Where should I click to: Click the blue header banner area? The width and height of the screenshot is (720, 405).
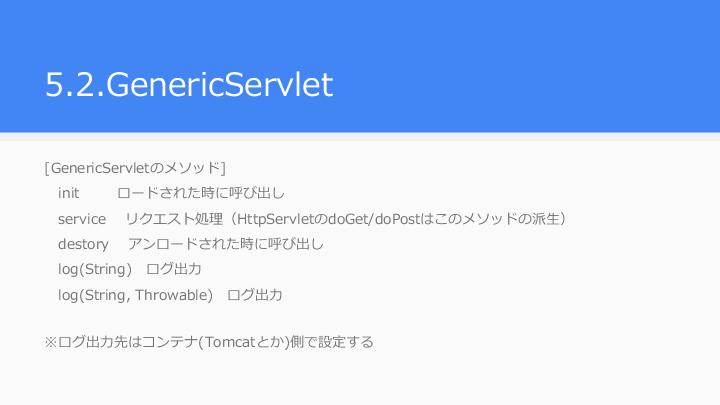coord(360,66)
